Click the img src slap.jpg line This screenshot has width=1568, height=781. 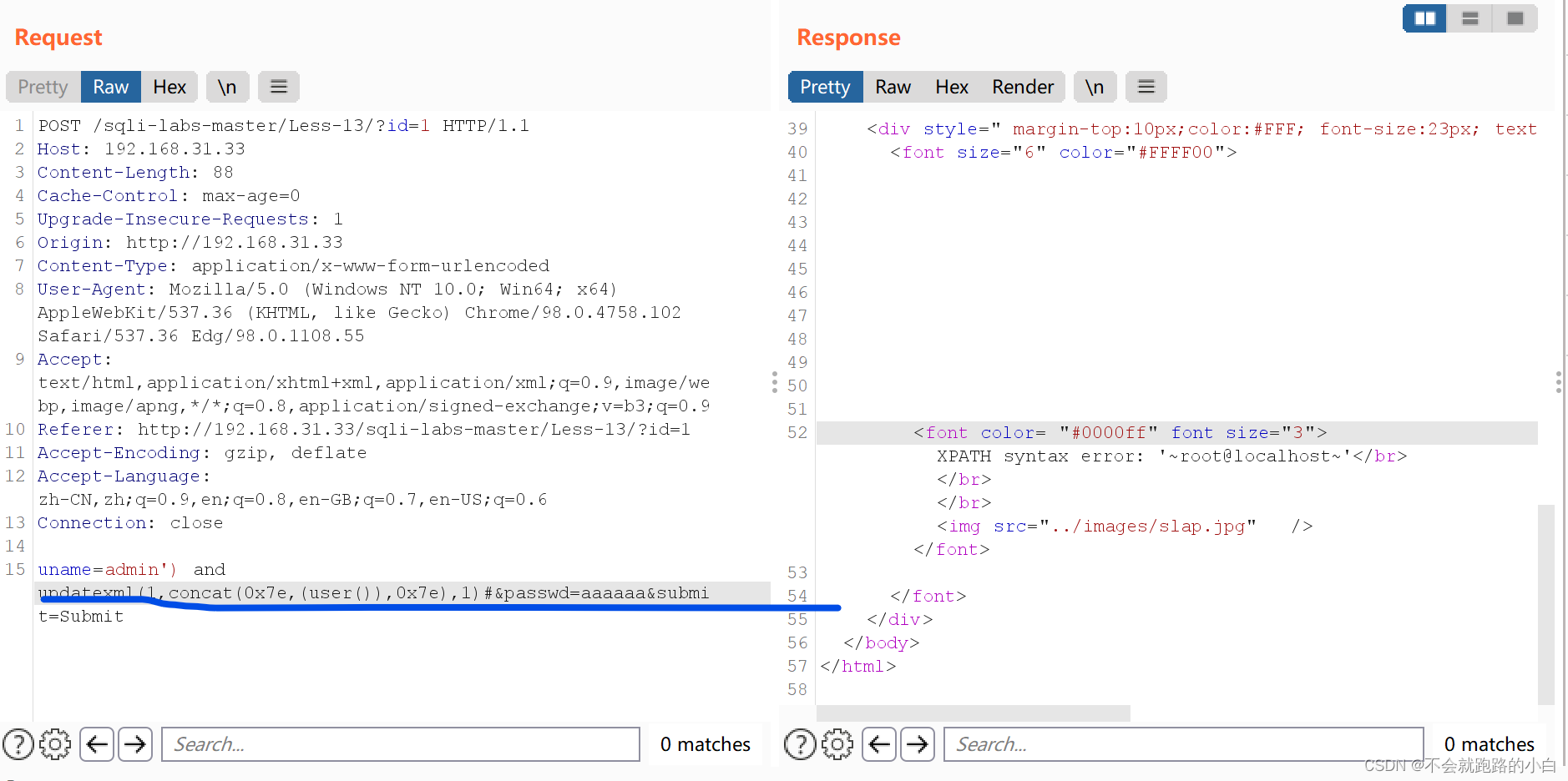pos(1125,527)
